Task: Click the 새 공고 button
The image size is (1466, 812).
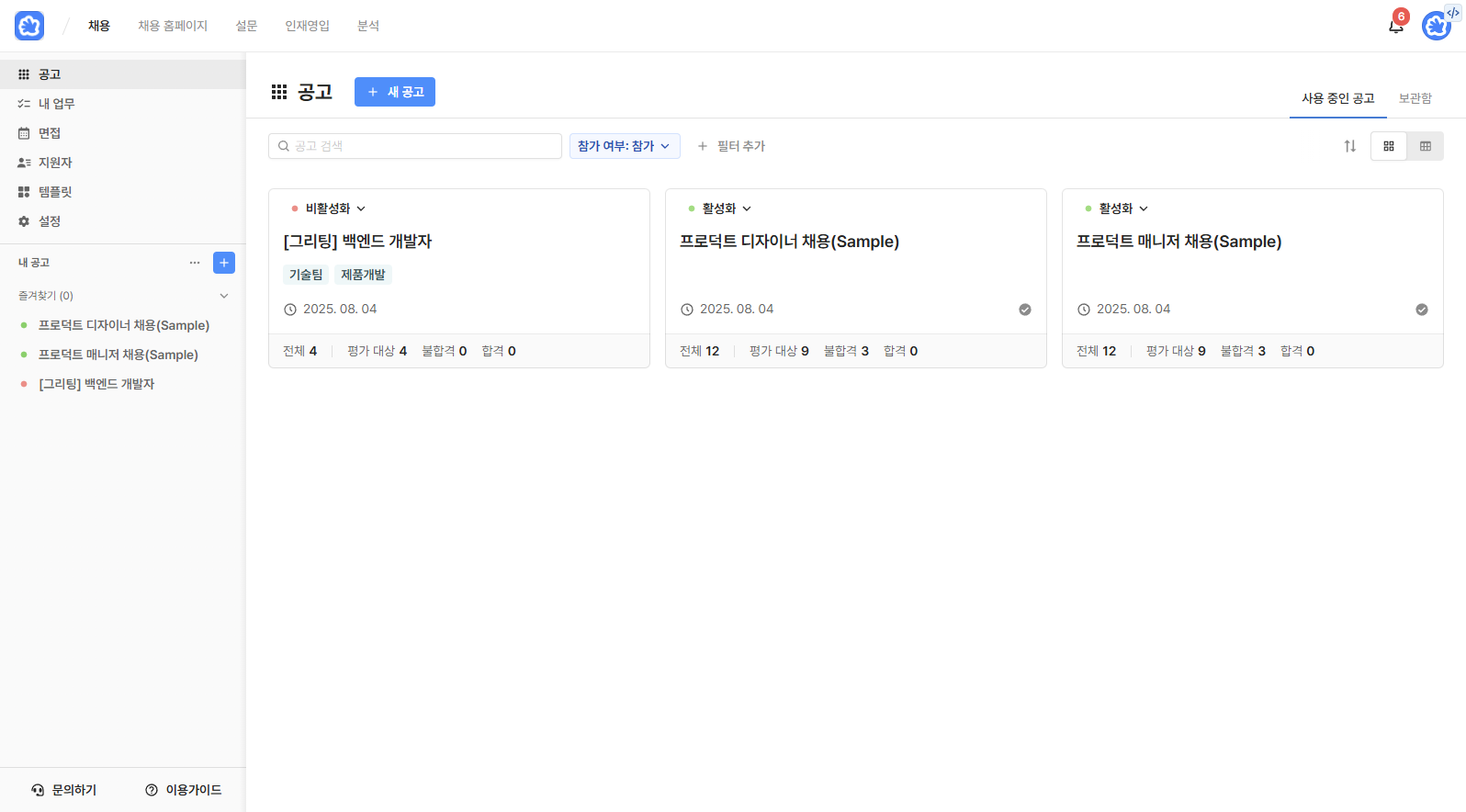Action: 395,92
